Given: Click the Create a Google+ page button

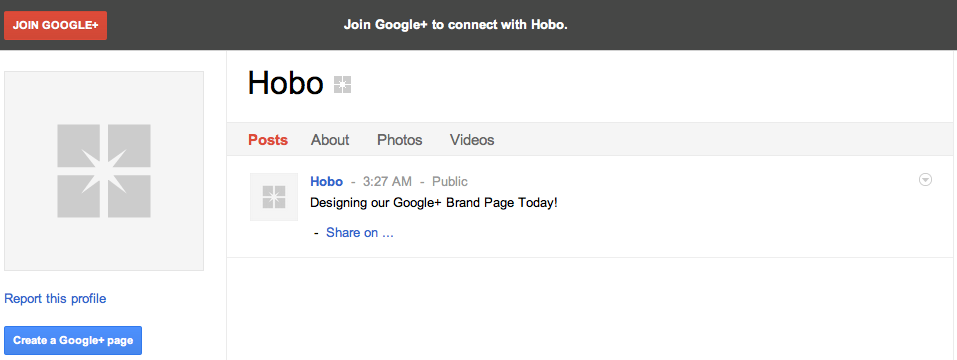Looking at the screenshot, I should [73, 340].
